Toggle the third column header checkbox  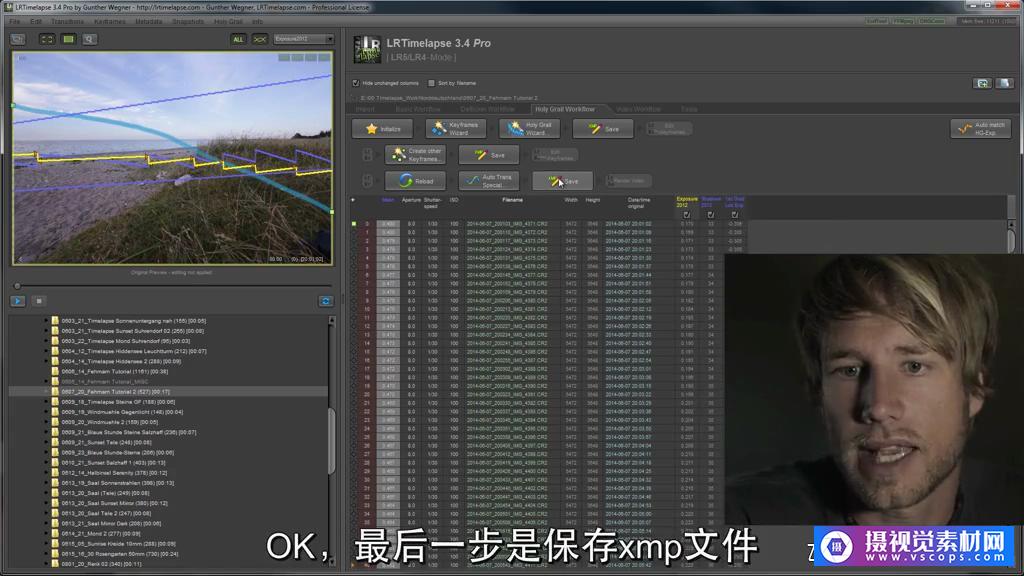(x=735, y=215)
